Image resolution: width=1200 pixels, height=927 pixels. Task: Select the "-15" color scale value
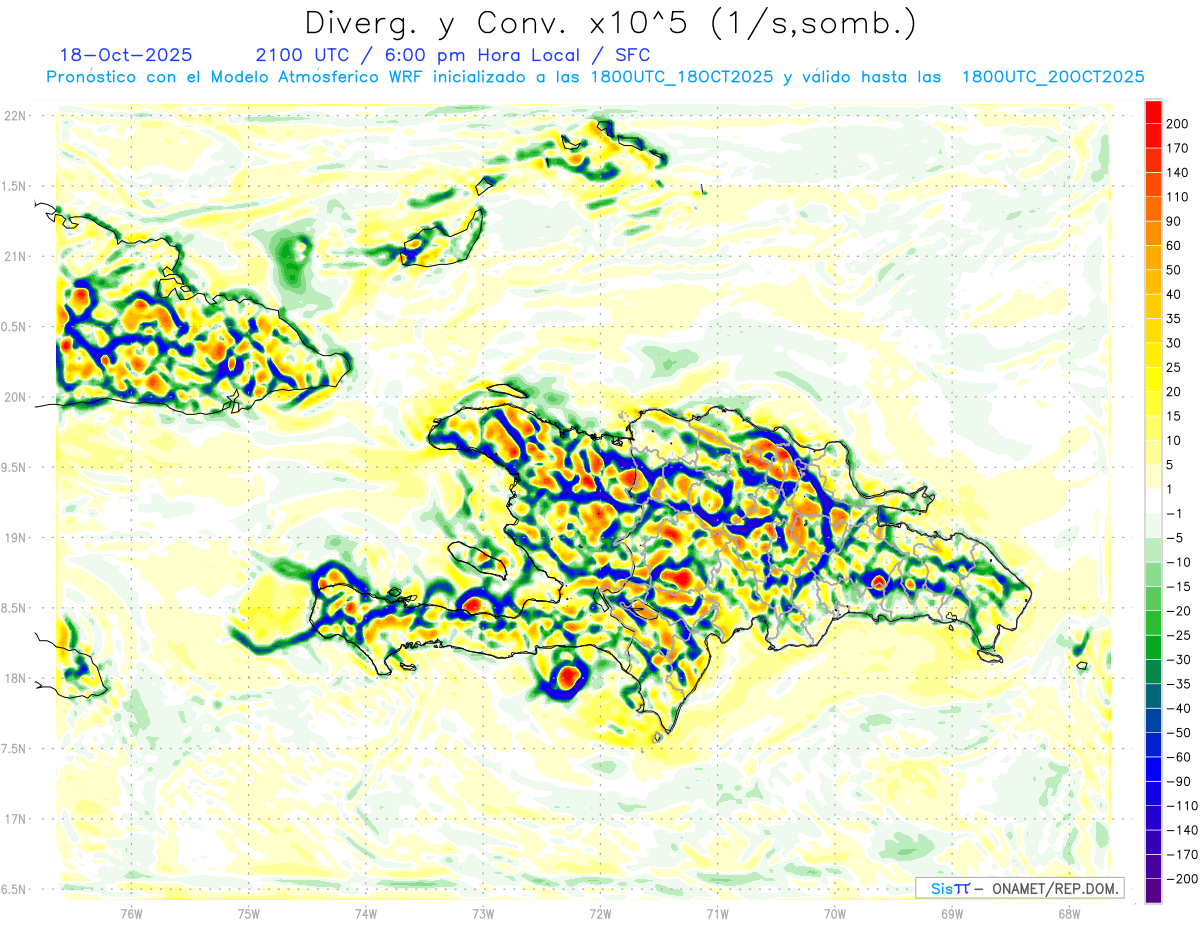pos(1177,586)
